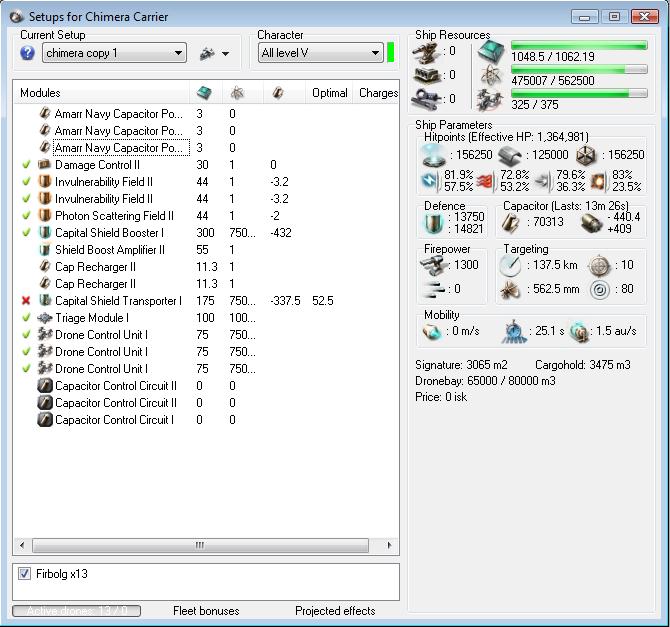Click the drone bandwidth icon beside 325 / 375
Viewport: 670px width, 627px height.
[x=490, y=100]
